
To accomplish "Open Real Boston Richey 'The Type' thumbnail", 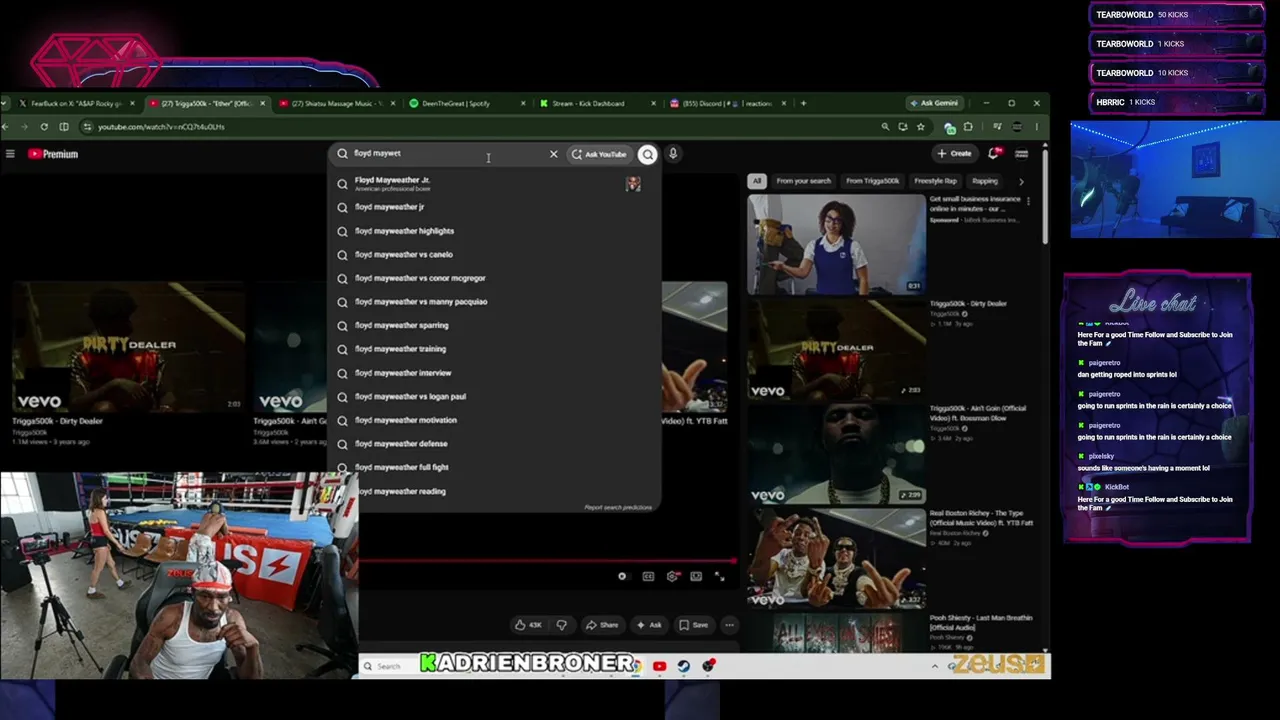I will [x=837, y=558].
